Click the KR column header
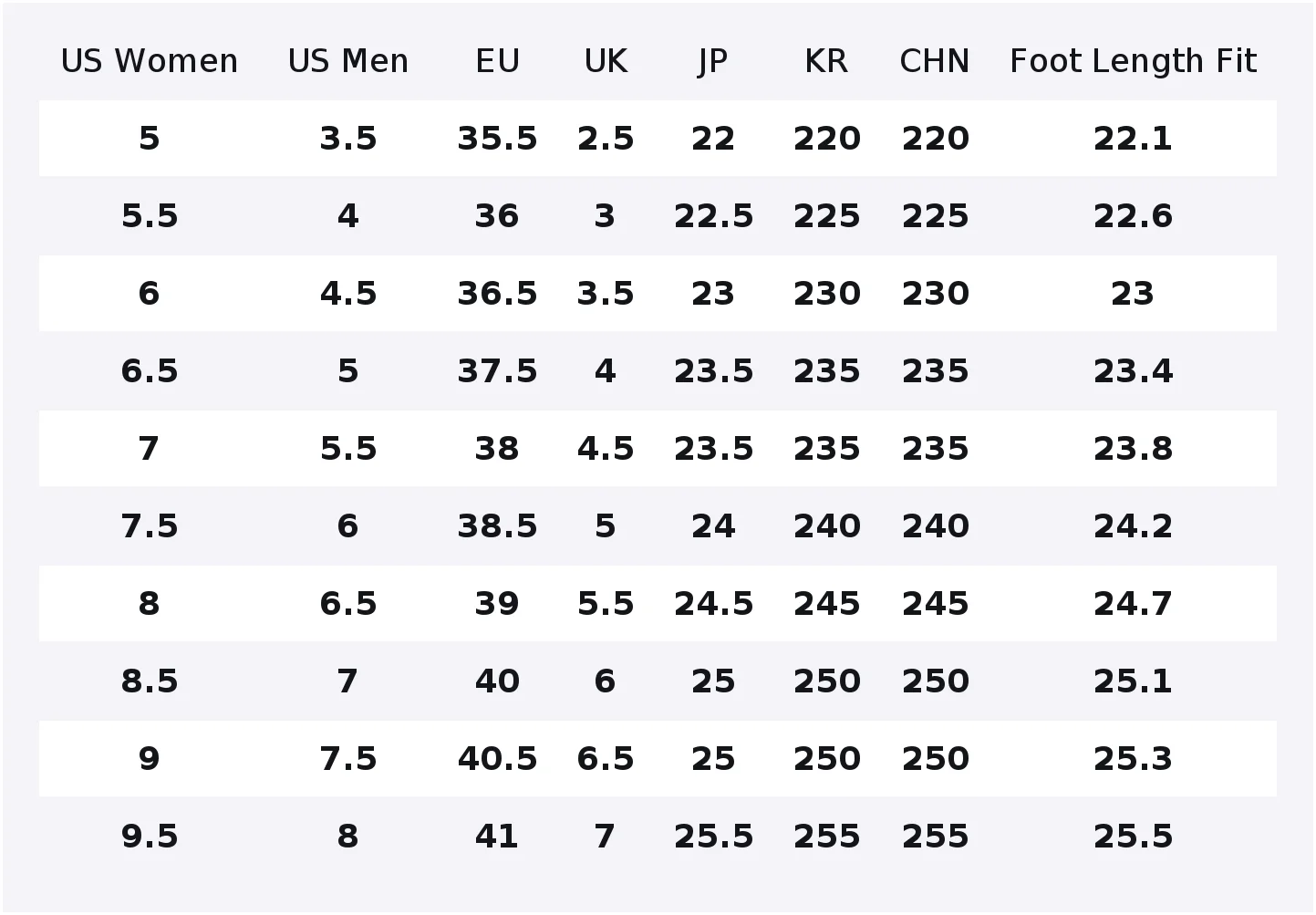 click(x=826, y=61)
